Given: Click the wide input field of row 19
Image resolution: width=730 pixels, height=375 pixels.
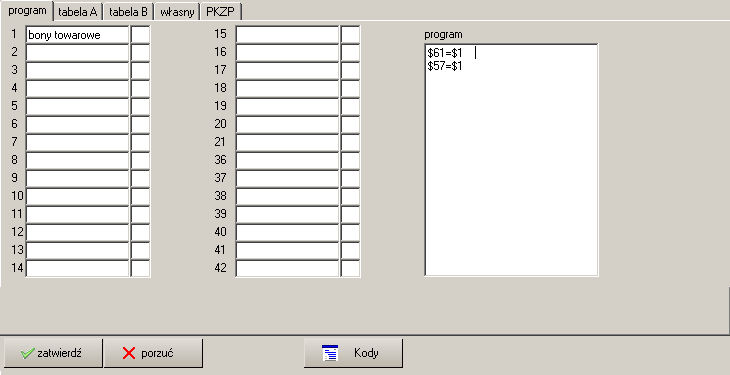Looking at the screenshot, I should coord(287,107).
